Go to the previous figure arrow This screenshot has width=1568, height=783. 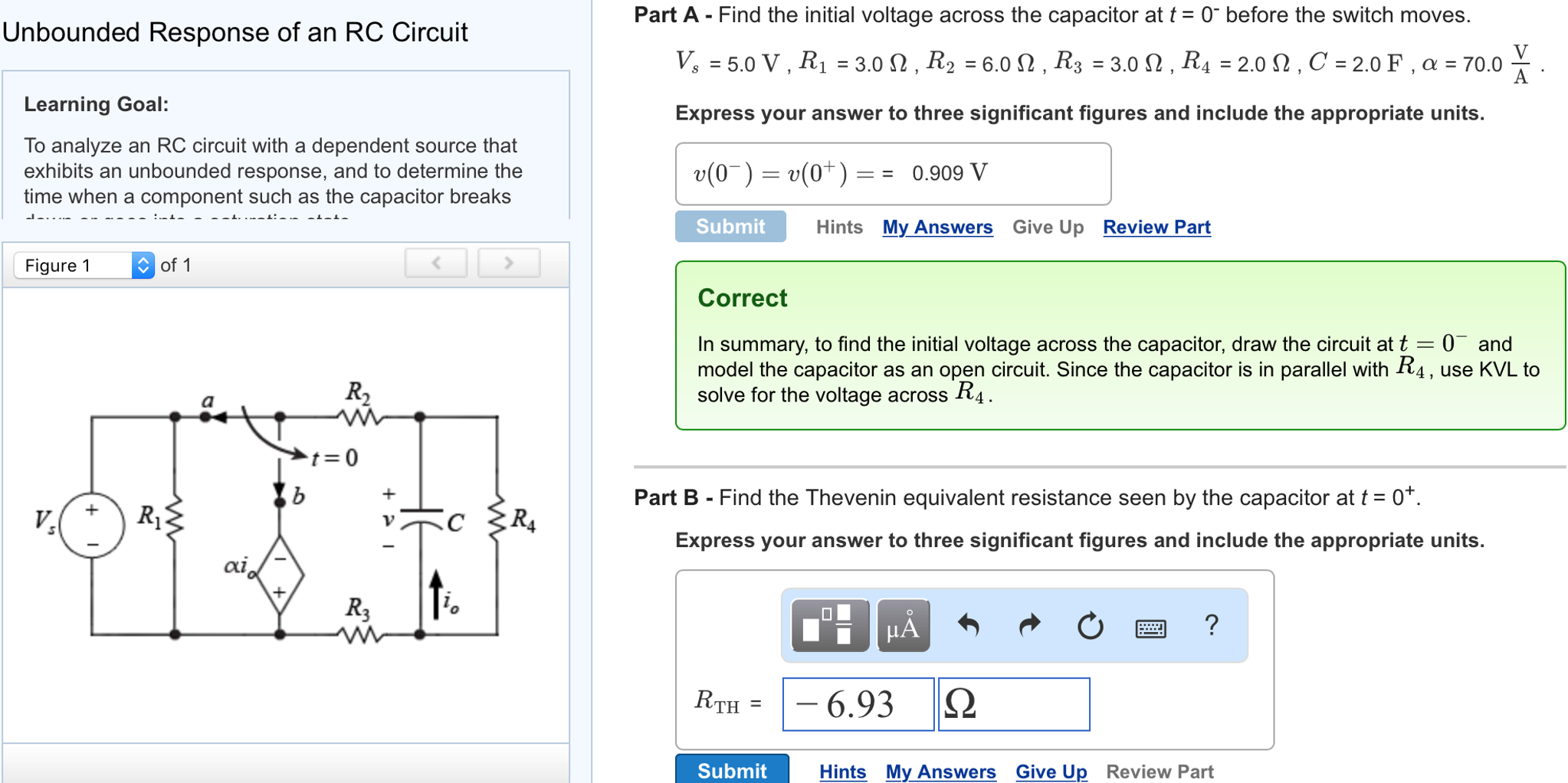[435, 263]
